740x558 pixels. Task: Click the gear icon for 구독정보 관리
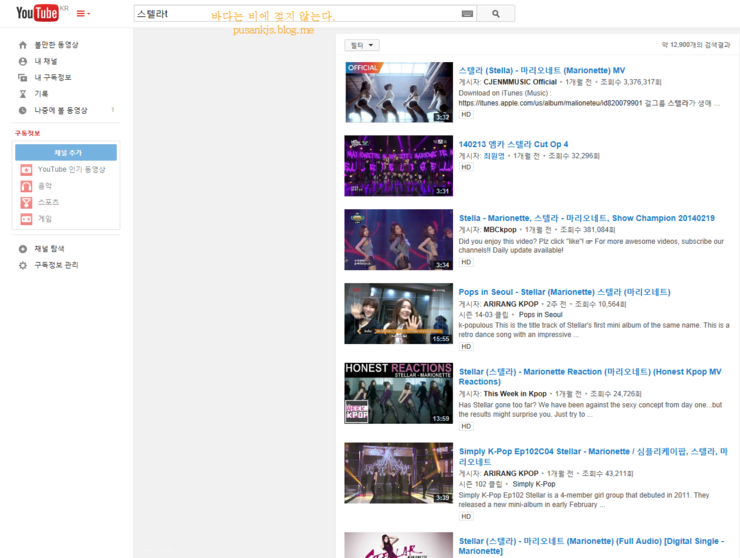[x=23, y=265]
